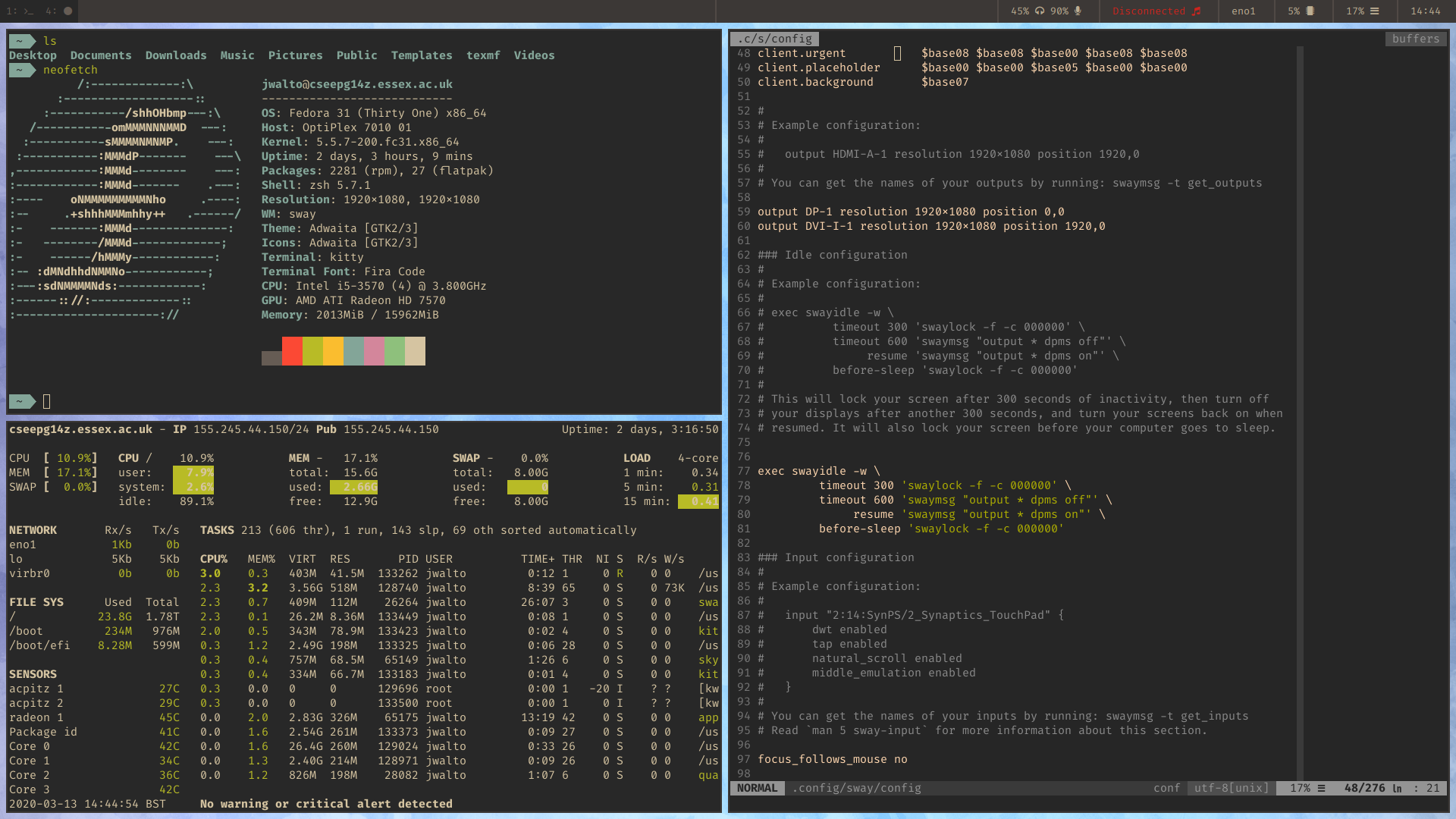The height and width of the screenshot is (819, 1456).
Task: Click the lines icon in Vim status line
Action: (1321, 789)
